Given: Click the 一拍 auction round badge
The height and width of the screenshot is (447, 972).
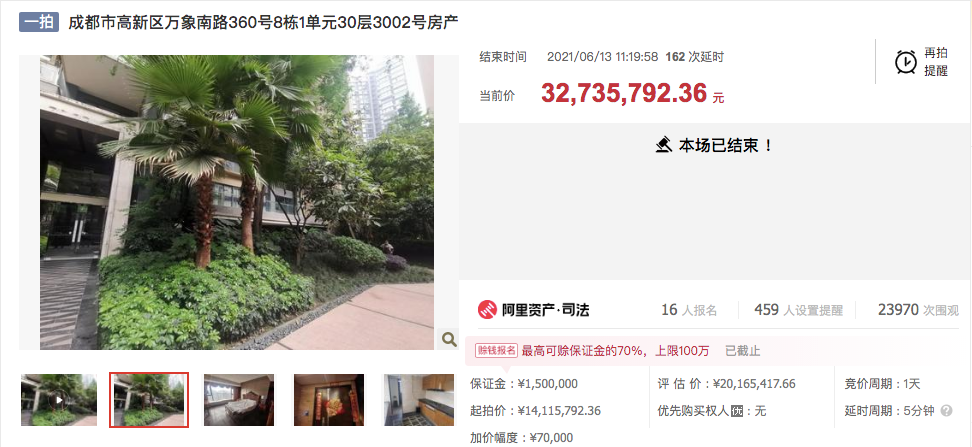Looking at the screenshot, I should [x=38, y=22].
